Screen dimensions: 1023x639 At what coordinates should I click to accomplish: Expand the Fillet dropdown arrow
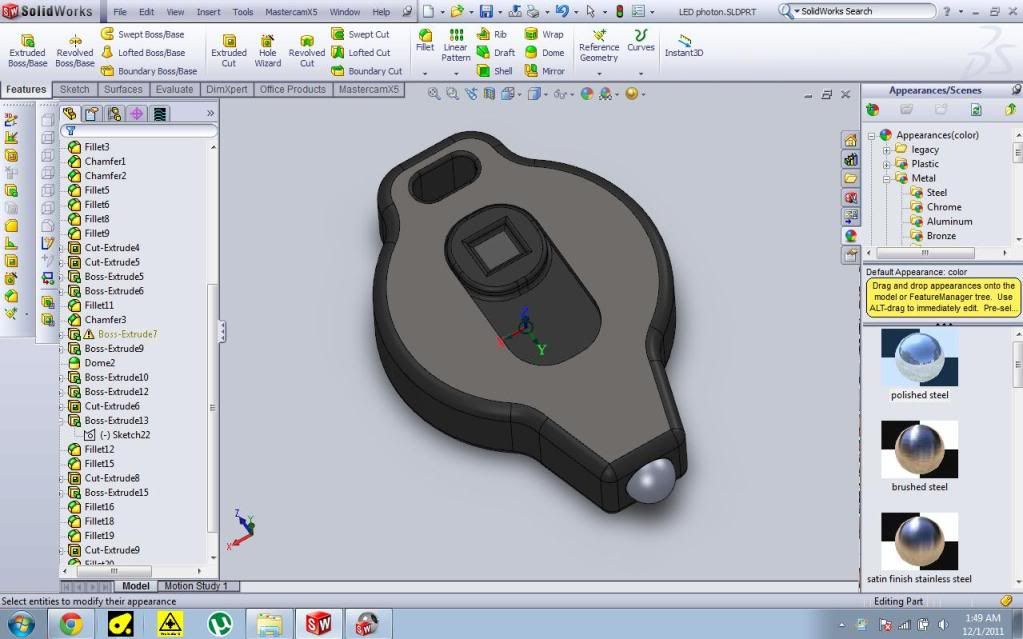point(425,74)
